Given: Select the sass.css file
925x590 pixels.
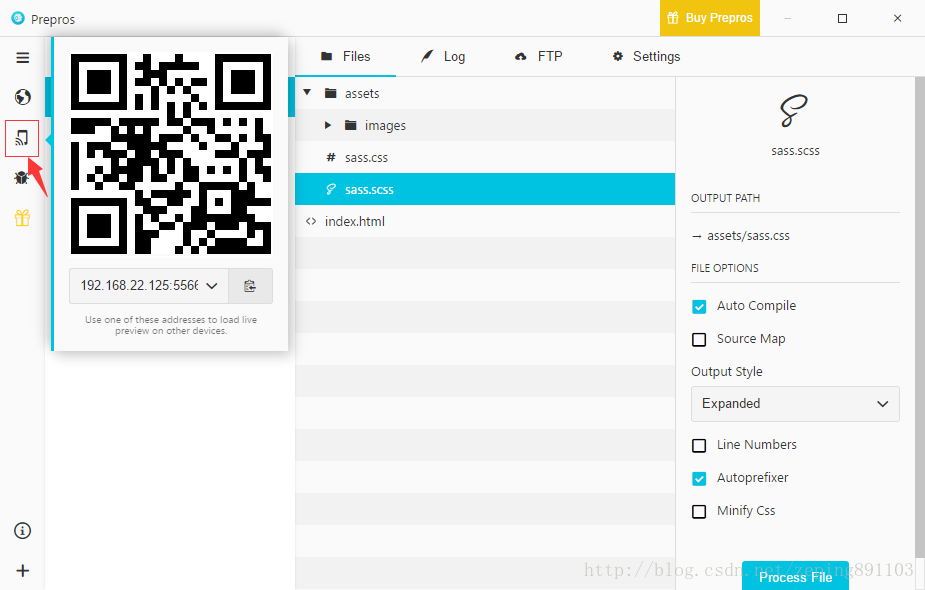Looking at the screenshot, I should [485, 158].
